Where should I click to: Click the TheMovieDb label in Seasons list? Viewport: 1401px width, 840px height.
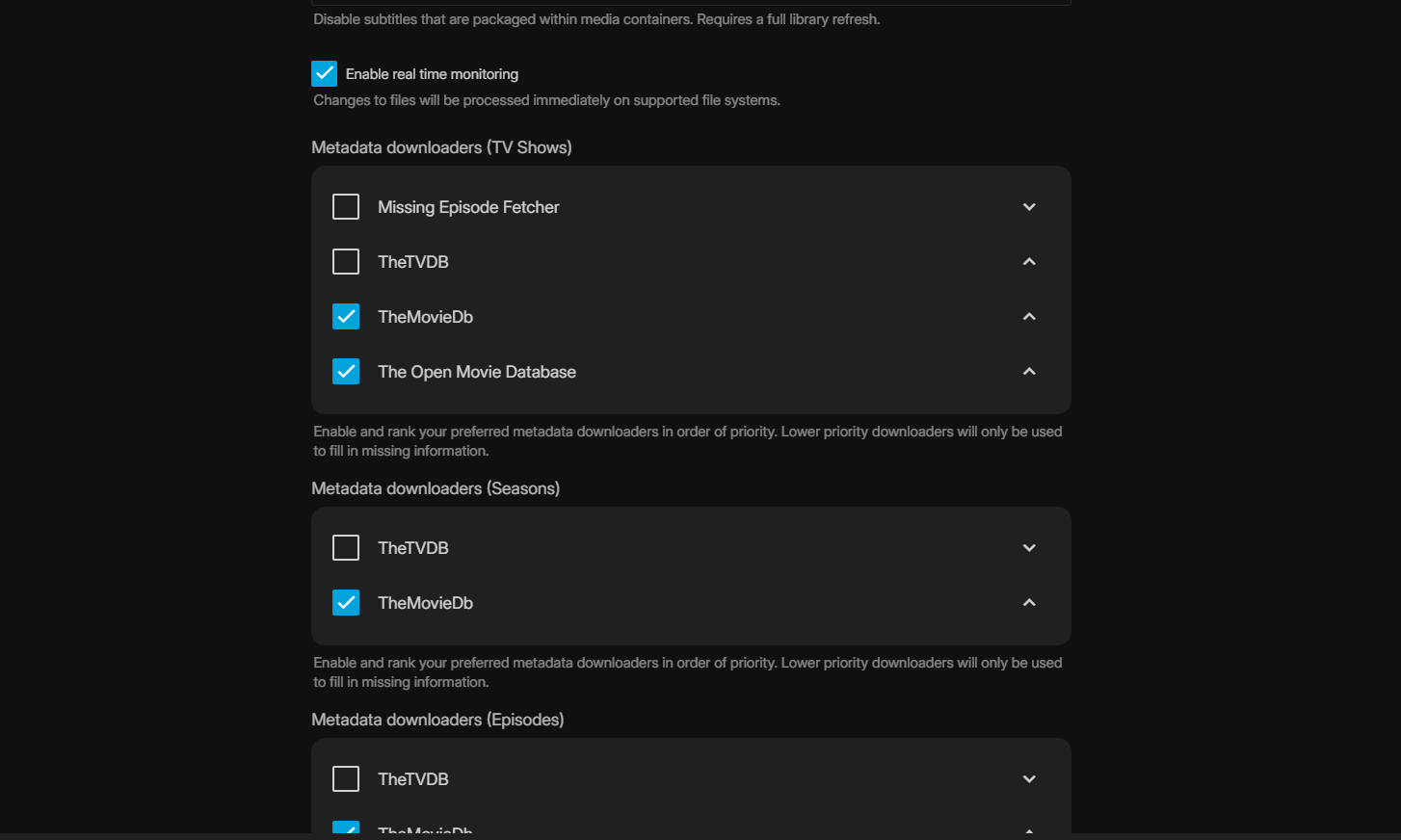[x=425, y=603]
